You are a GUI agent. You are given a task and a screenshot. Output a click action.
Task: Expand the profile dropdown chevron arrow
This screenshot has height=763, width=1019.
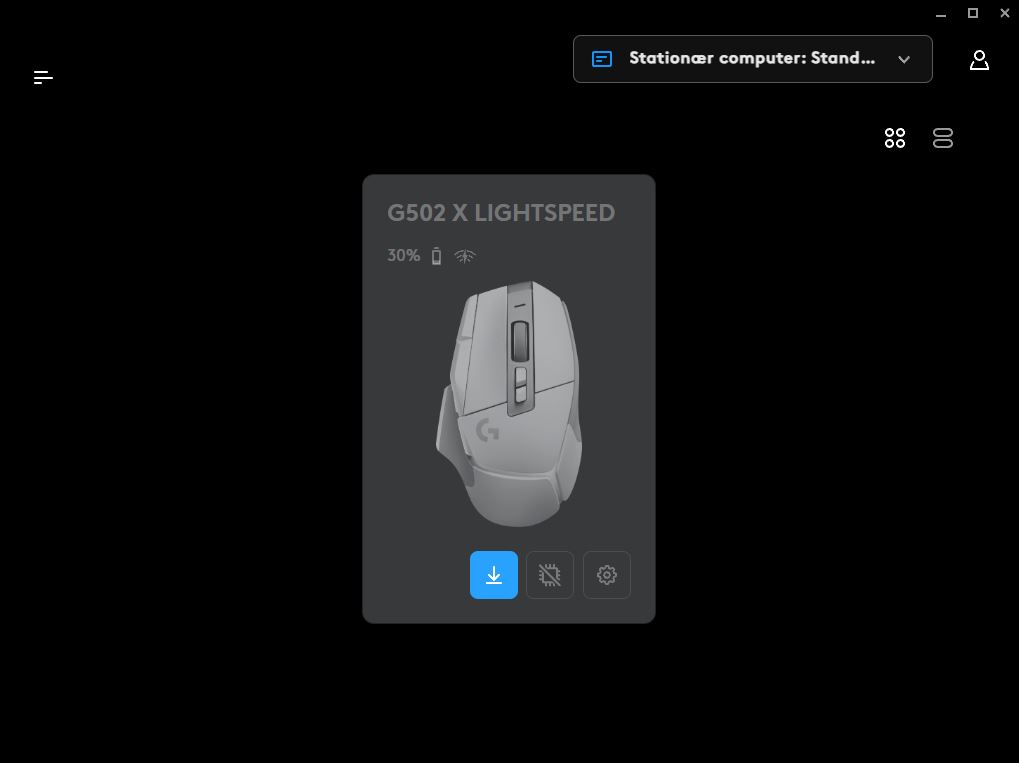[x=903, y=59]
